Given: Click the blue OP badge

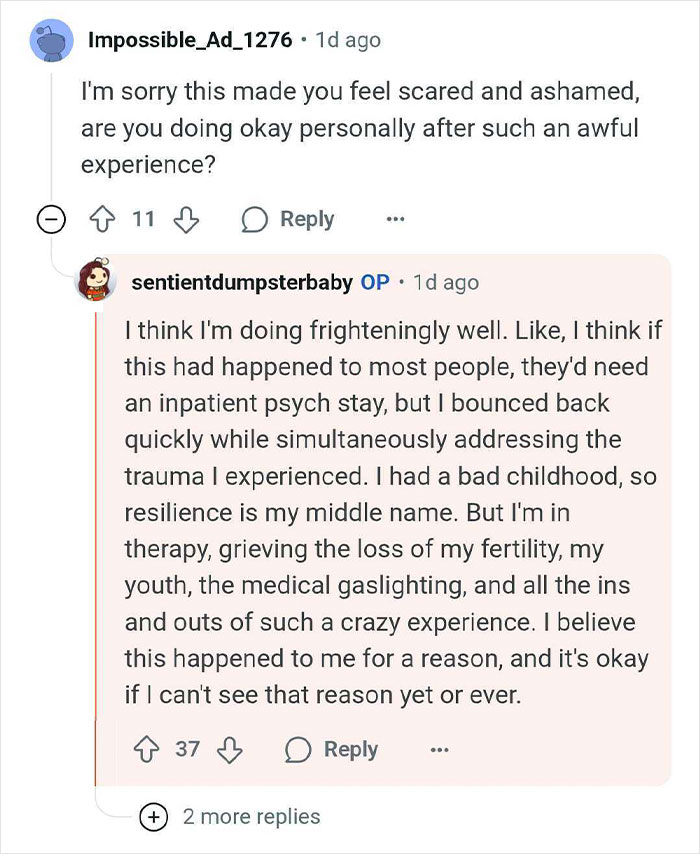Looking at the screenshot, I should [375, 282].
